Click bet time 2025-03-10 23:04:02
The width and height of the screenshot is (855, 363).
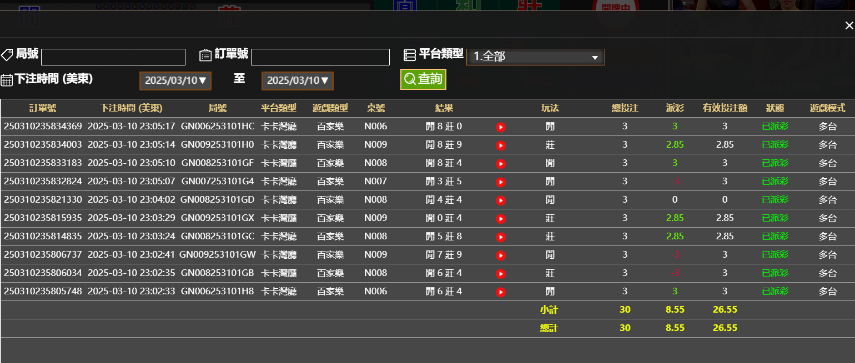point(131,200)
